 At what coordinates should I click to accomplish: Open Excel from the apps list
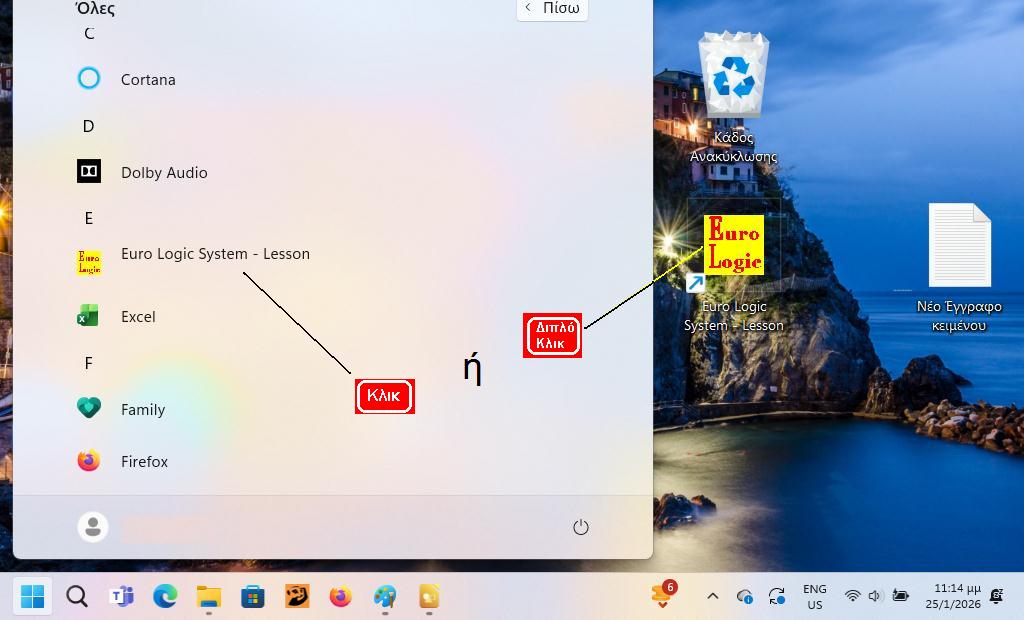tap(137, 316)
